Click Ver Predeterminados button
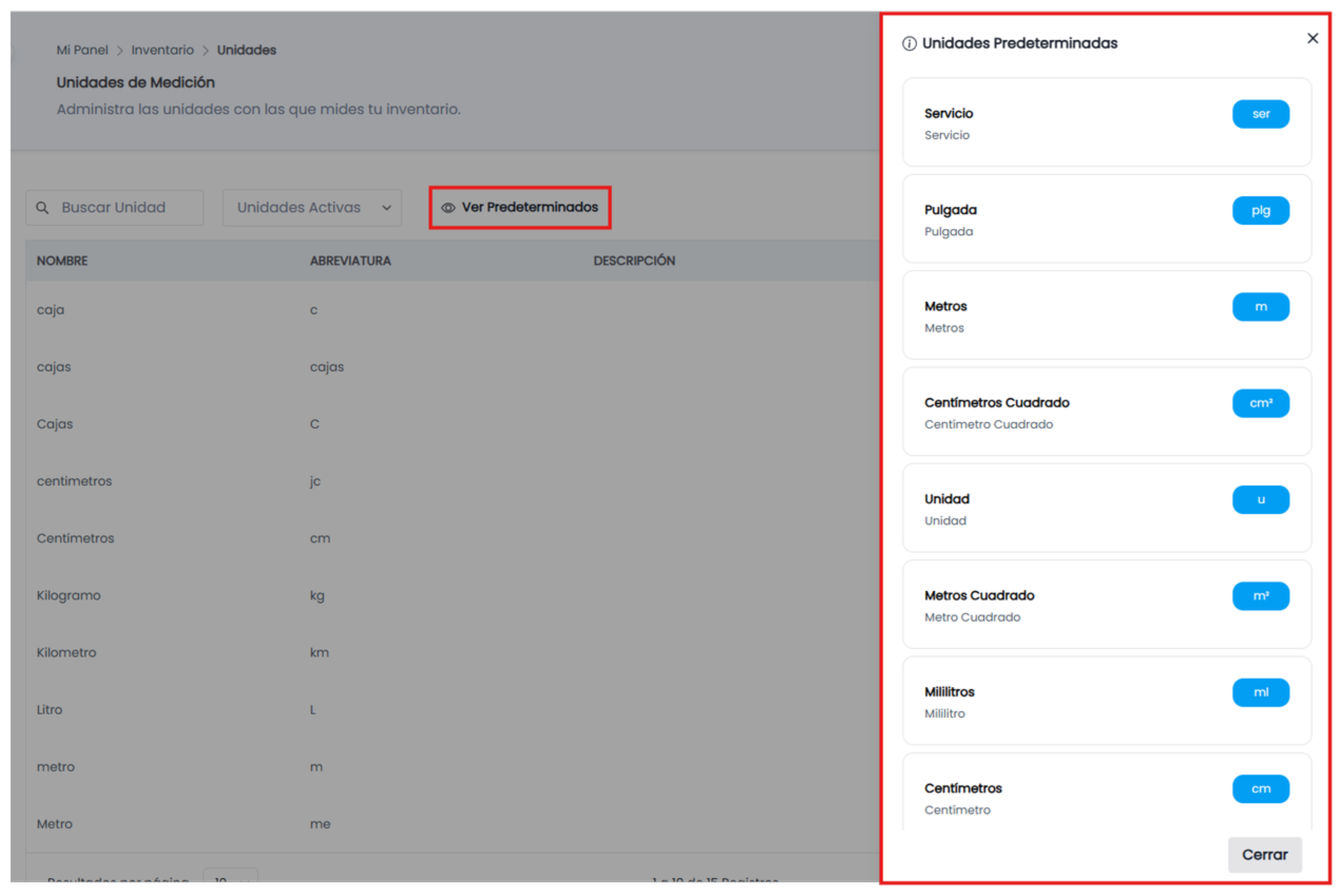Viewport: 1343px width, 896px height. pyautogui.click(x=520, y=208)
